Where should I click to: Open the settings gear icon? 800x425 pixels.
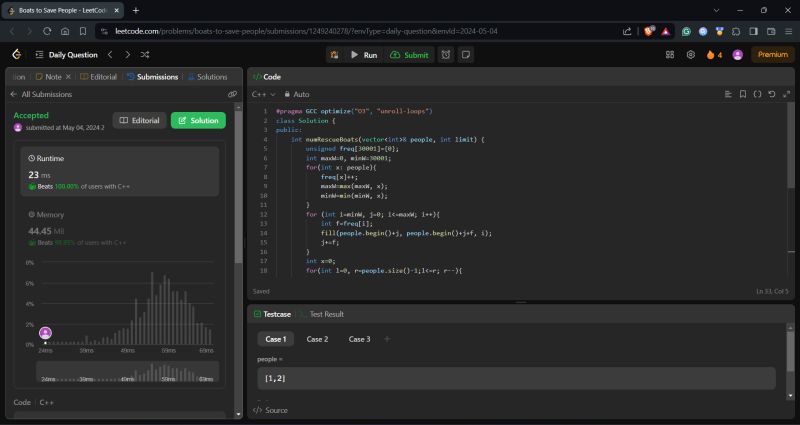691,55
